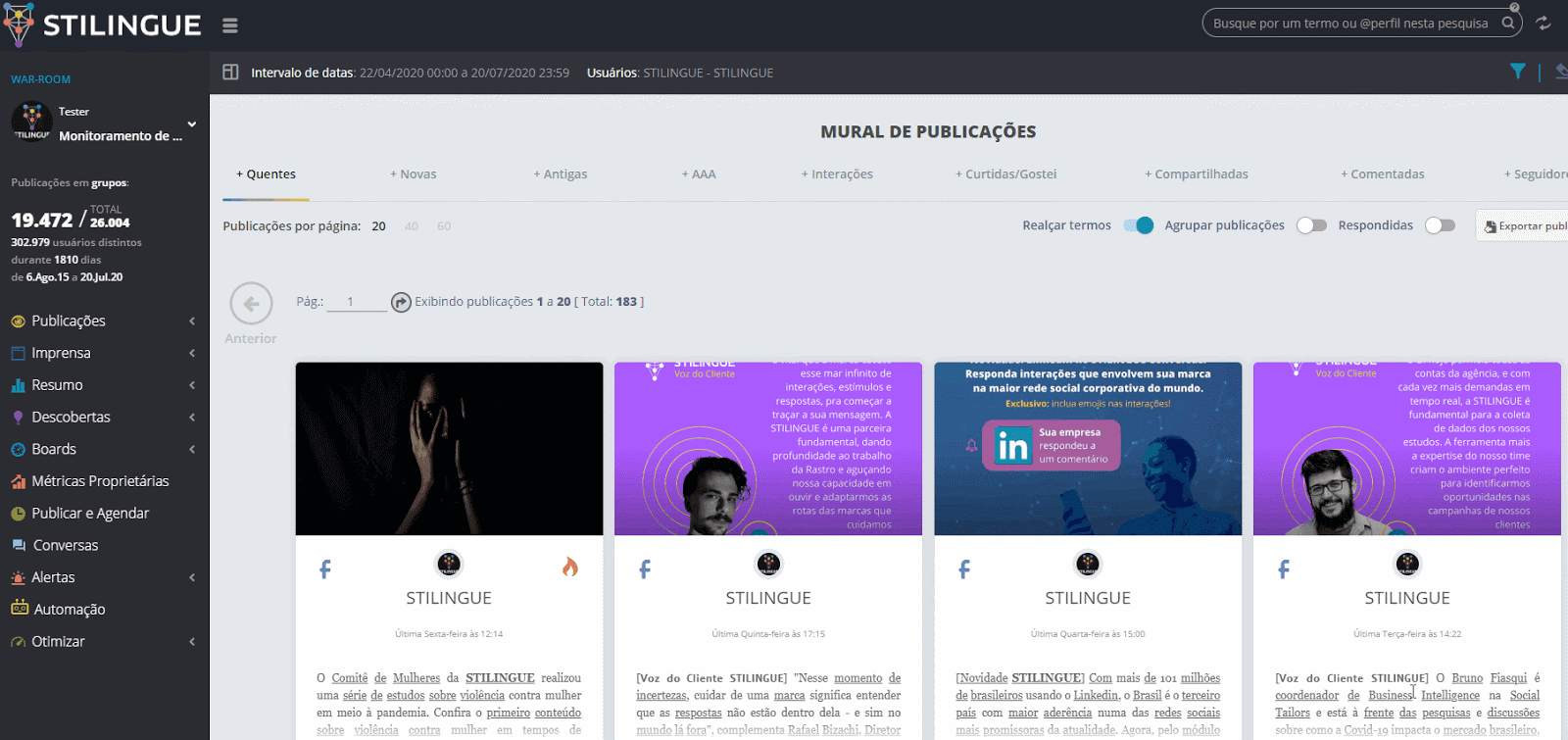Screen dimensions: 1568x740
Task: Switch to the Interações tab
Action: (x=837, y=174)
